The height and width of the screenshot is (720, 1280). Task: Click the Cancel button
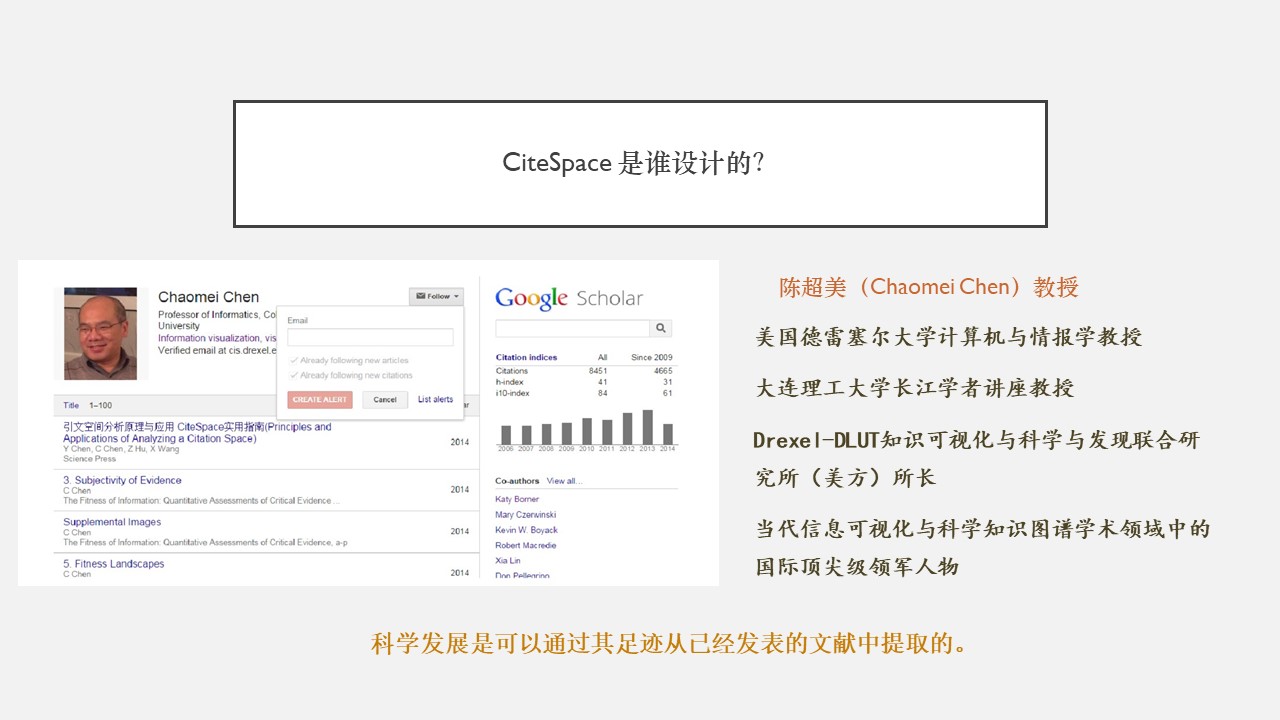coord(385,399)
